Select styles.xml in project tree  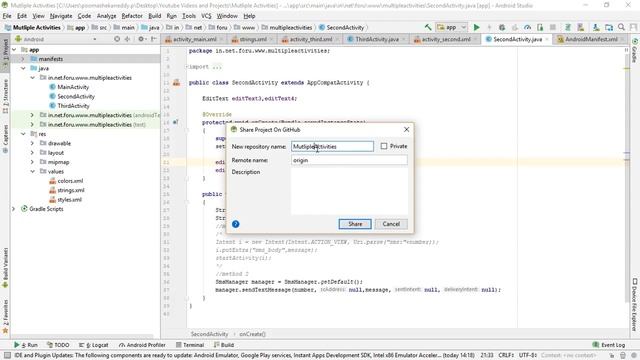(70, 200)
